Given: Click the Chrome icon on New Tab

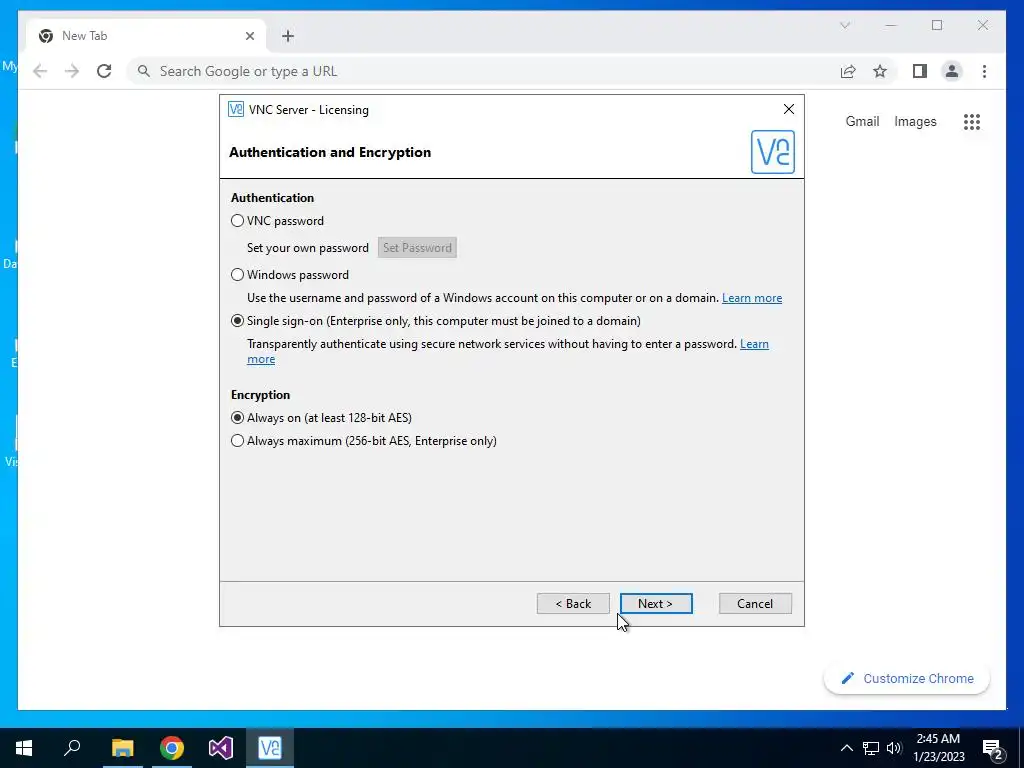Looking at the screenshot, I should tap(46, 36).
